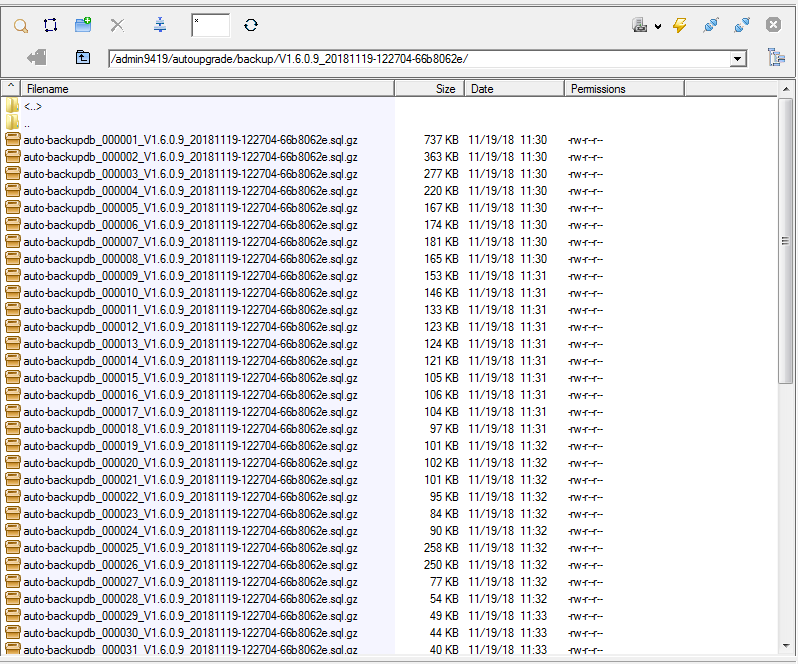Image resolution: width=798 pixels, height=664 pixels.
Task: Select file auto-backupdb_000003 sql.gz
Action: [x=190, y=174]
